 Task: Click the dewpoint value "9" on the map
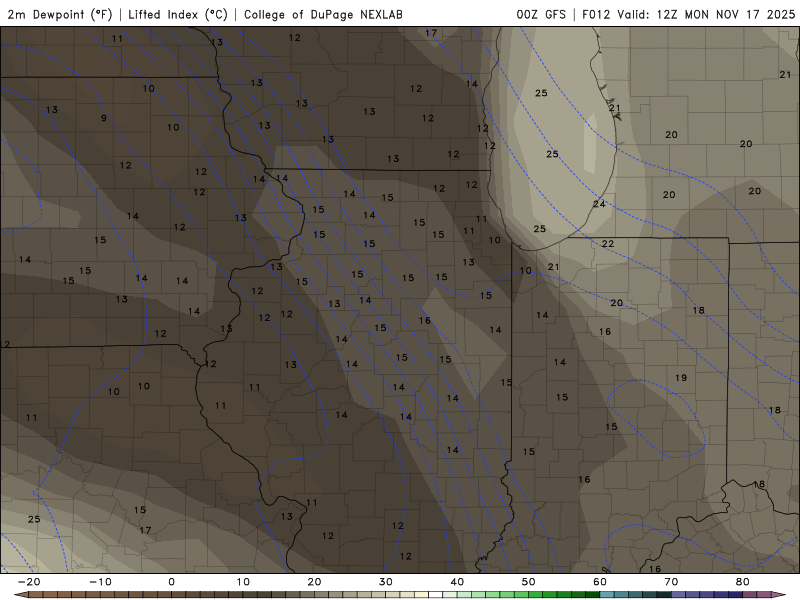[x=104, y=118]
